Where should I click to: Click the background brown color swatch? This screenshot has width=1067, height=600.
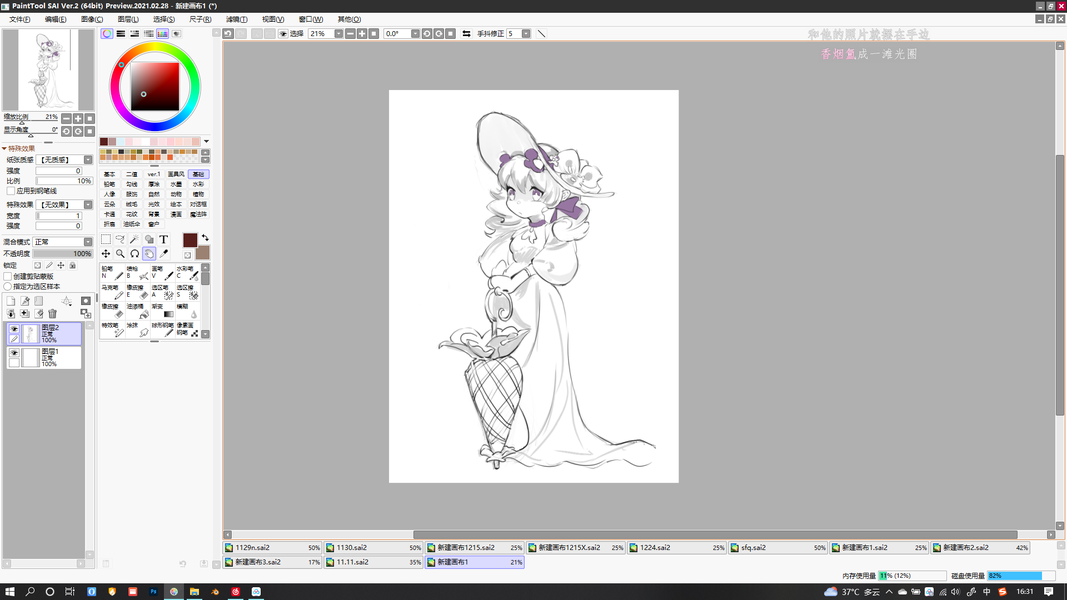(202, 253)
